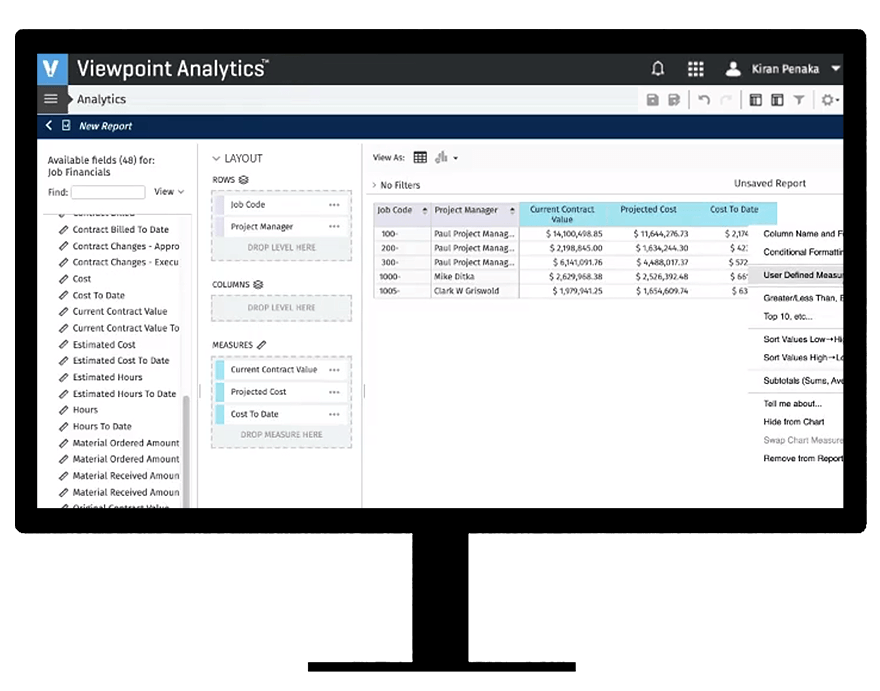Image resolution: width=880 pixels, height=691 pixels.
Task: Switch to chart view icon
Action: pyautogui.click(x=441, y=157)
